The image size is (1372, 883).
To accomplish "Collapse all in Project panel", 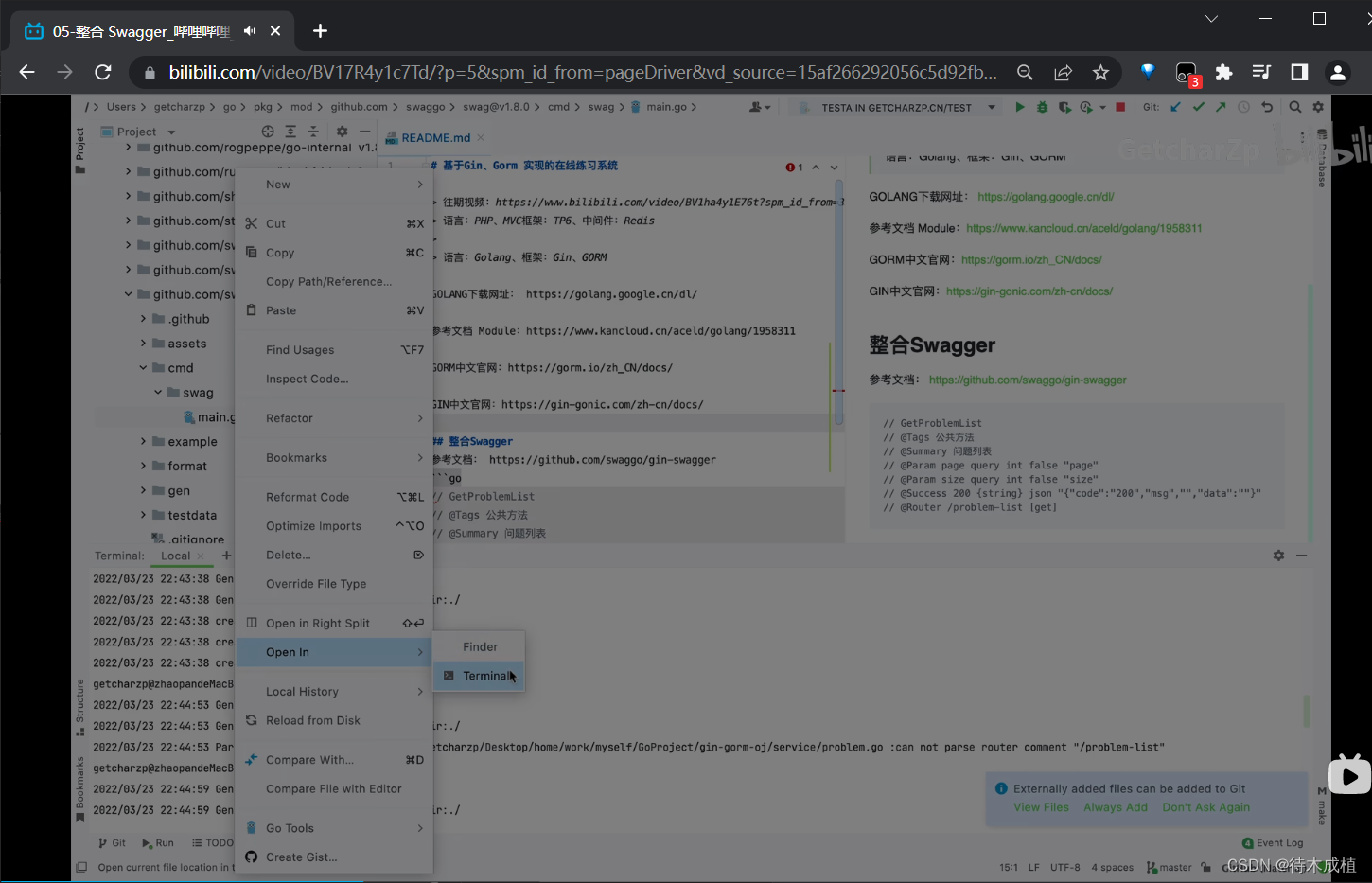I will click(x=313, y=132).
